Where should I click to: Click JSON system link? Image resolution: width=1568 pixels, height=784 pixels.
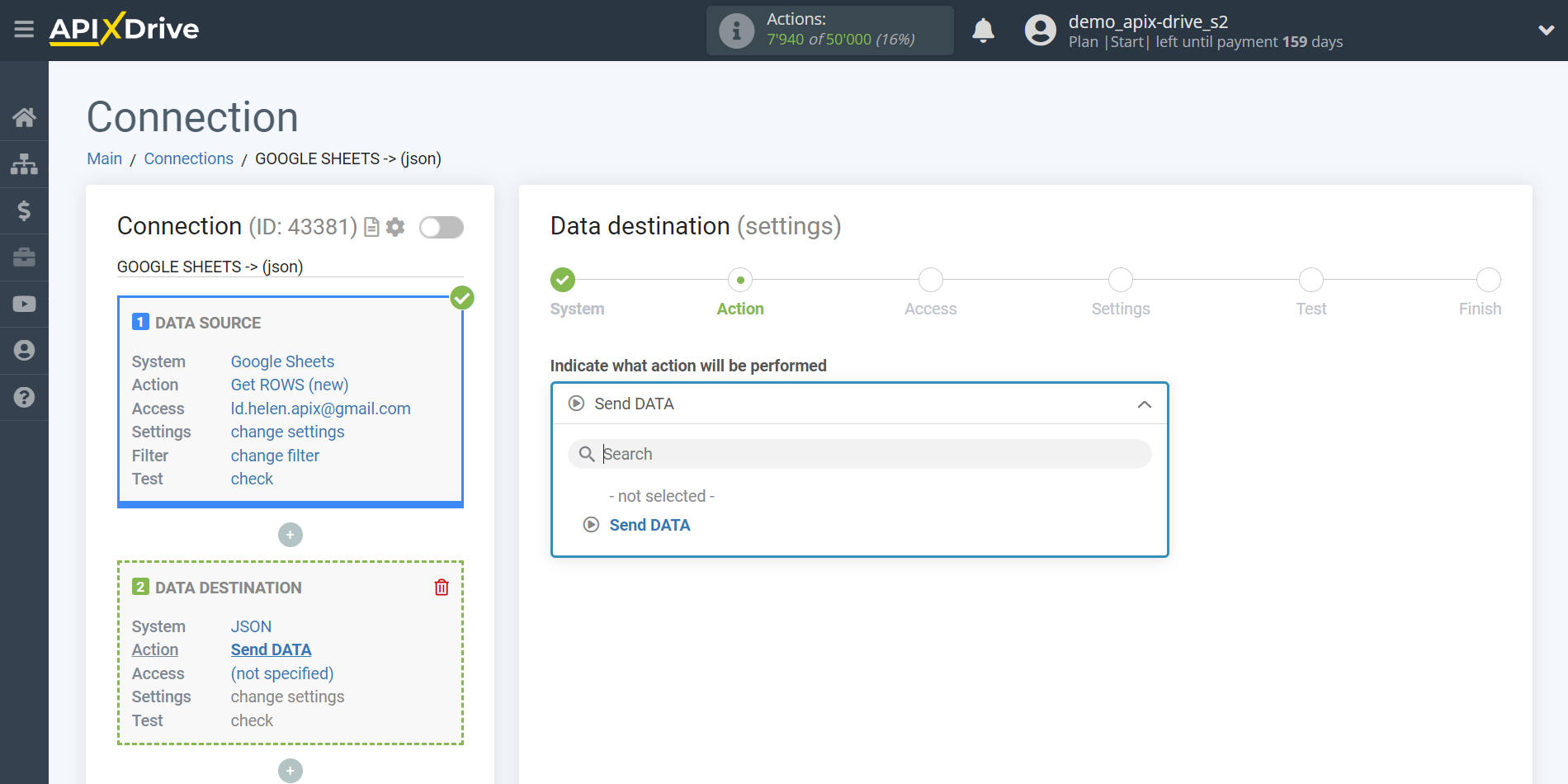coord(251,626)
